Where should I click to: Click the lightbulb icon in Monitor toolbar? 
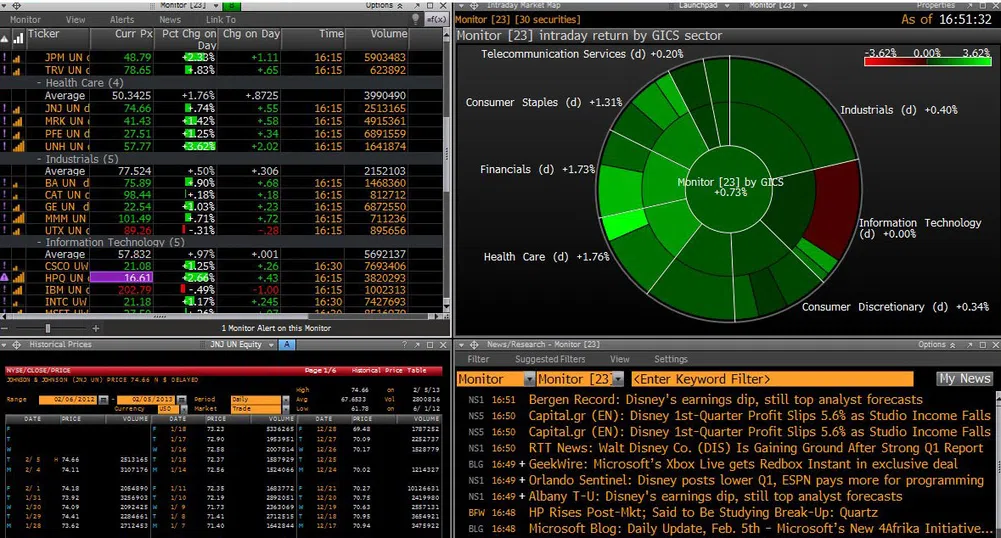[415, 19]
